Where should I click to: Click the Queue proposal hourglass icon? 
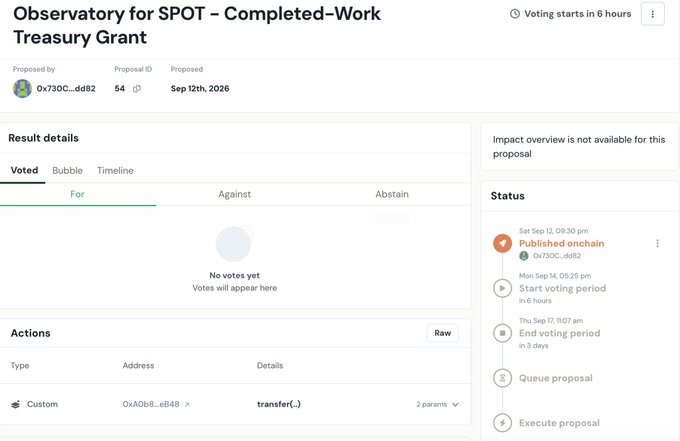tap(502, 378)
